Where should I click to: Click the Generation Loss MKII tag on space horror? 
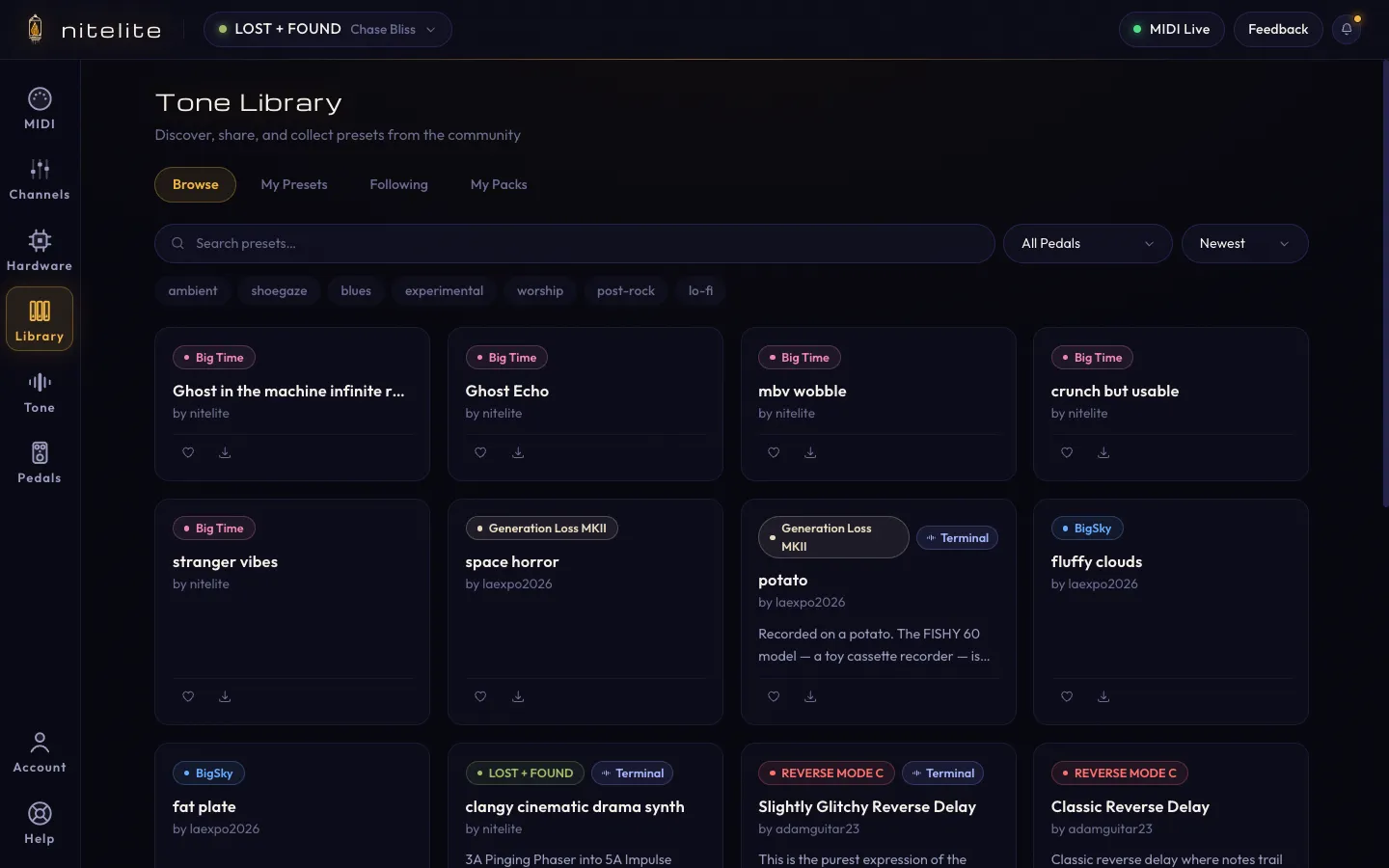[x=542, y=529]
